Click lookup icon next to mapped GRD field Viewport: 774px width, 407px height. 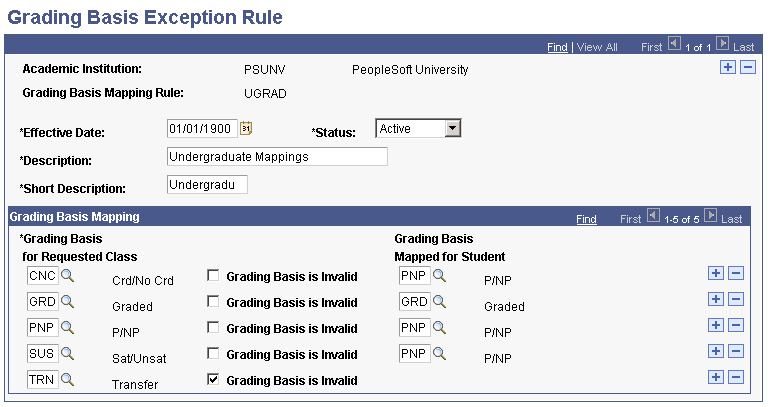[x=438, y=302]
